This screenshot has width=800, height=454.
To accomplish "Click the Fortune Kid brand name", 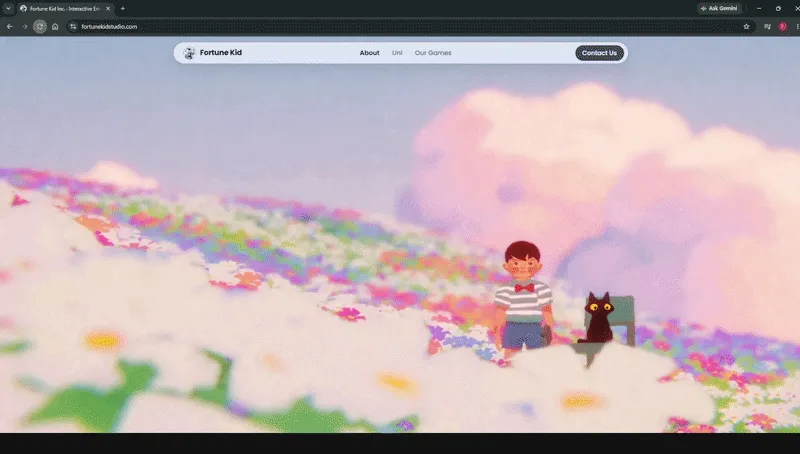I will (221, 53).
